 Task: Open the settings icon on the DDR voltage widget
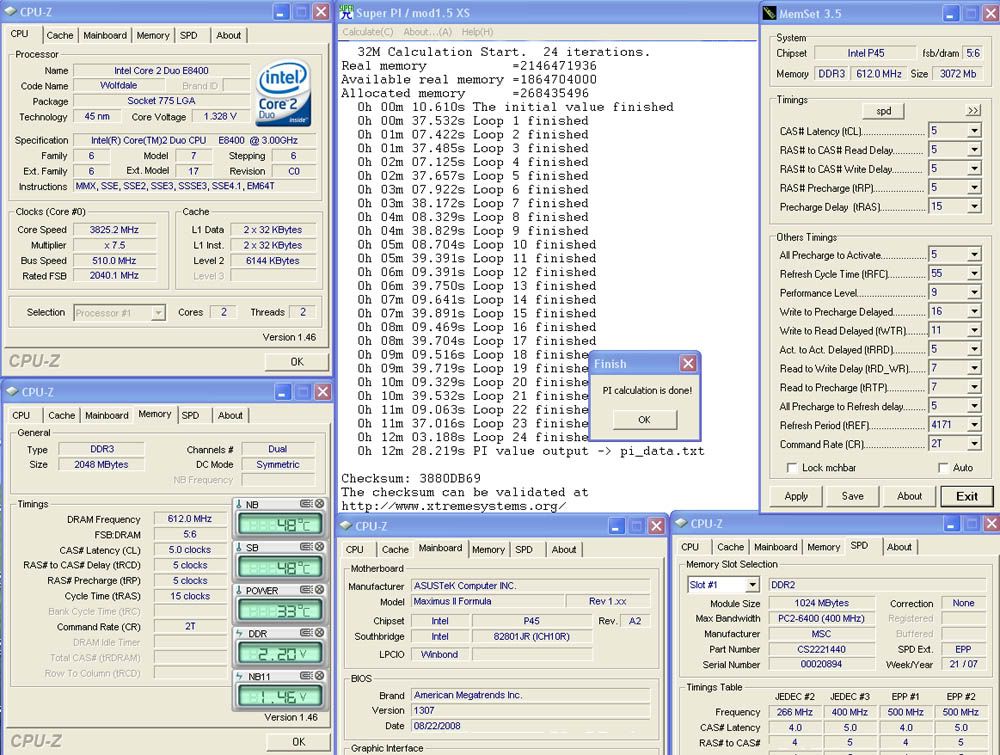306,633
